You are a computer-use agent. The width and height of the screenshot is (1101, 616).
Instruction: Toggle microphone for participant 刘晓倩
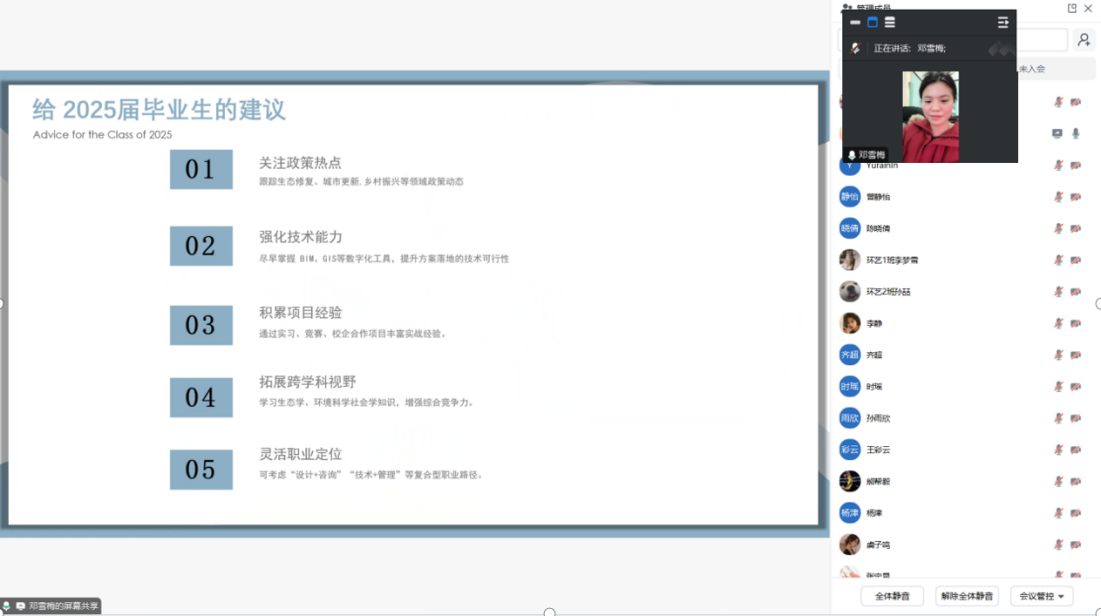[x=1058, y=228]
